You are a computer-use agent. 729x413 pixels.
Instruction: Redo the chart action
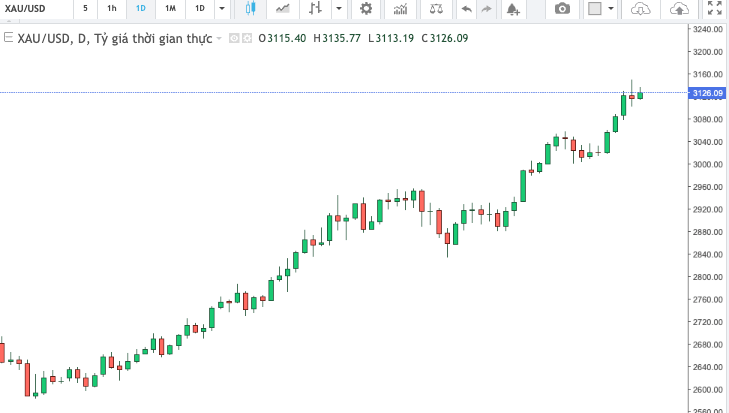(x=486, y=8)
